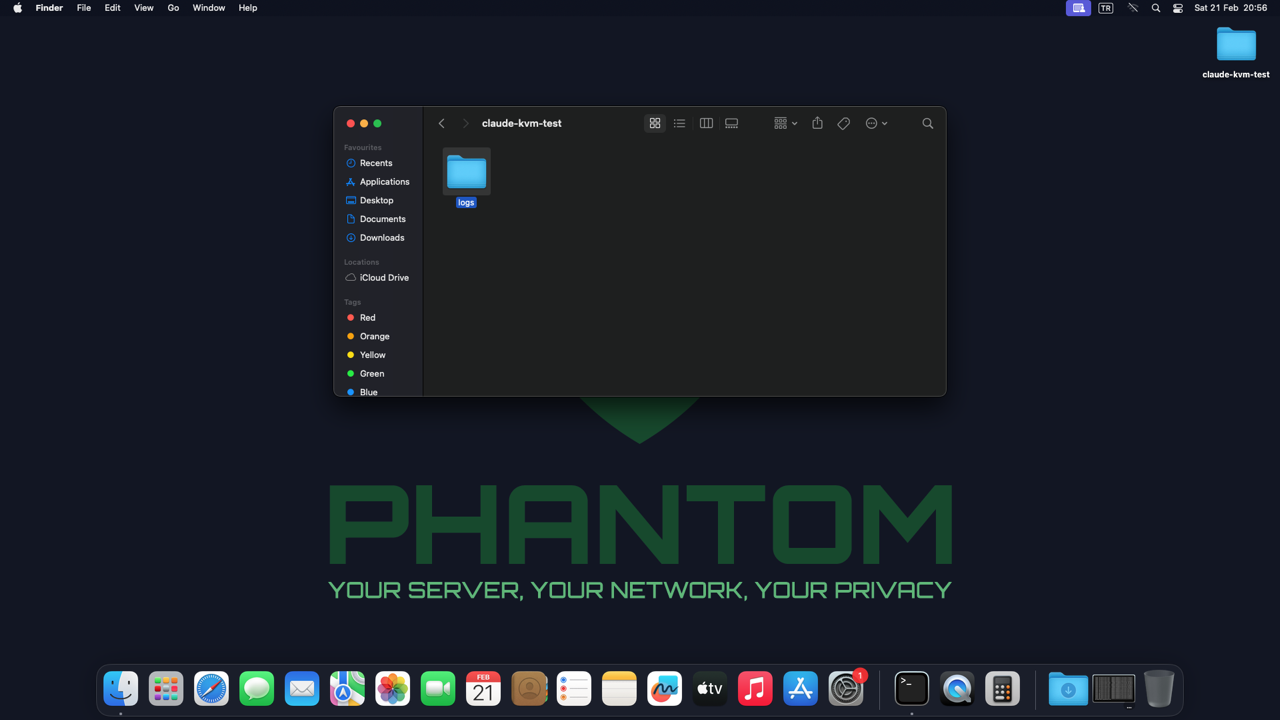The height and width of the screenshot is (720, 1280).
Task: Open the View menu
Action: [x=144, y=8]
